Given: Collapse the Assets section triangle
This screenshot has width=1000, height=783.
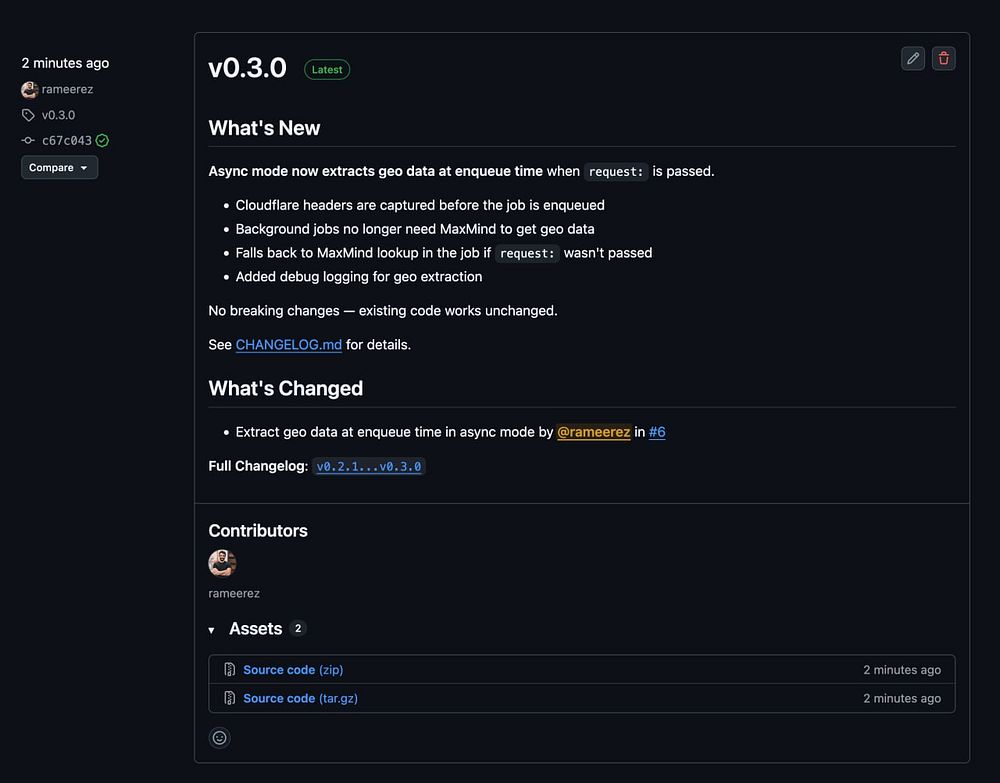Looking at the screenshot, I should coord(212,630).
